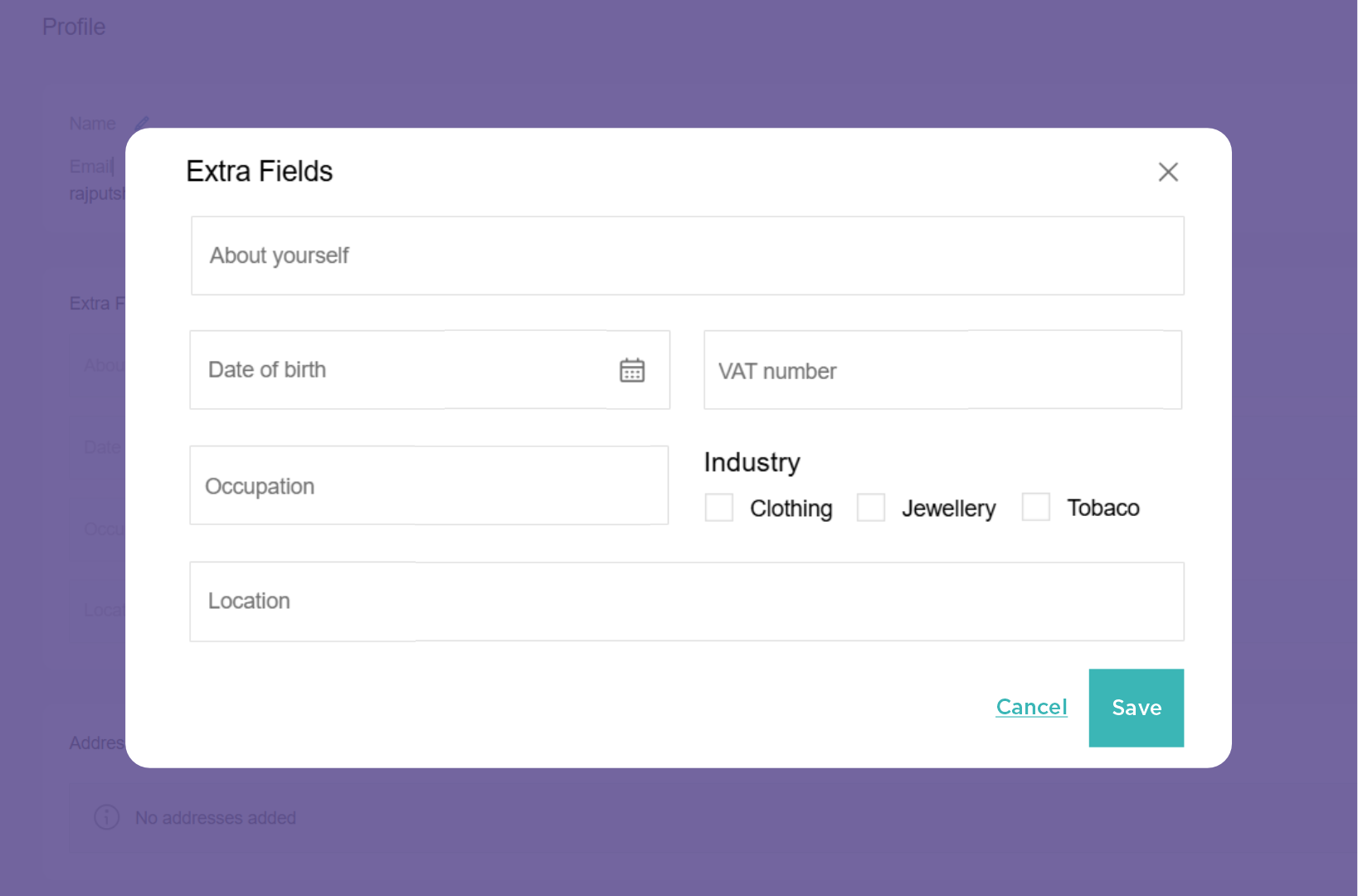Click the Profile page heading
This screenshot has width=1358, height=896.
click(x=74, y=27)
